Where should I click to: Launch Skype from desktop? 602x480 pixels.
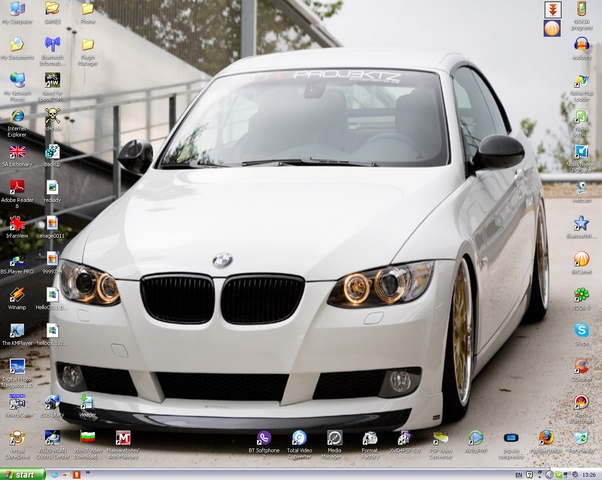581,334
